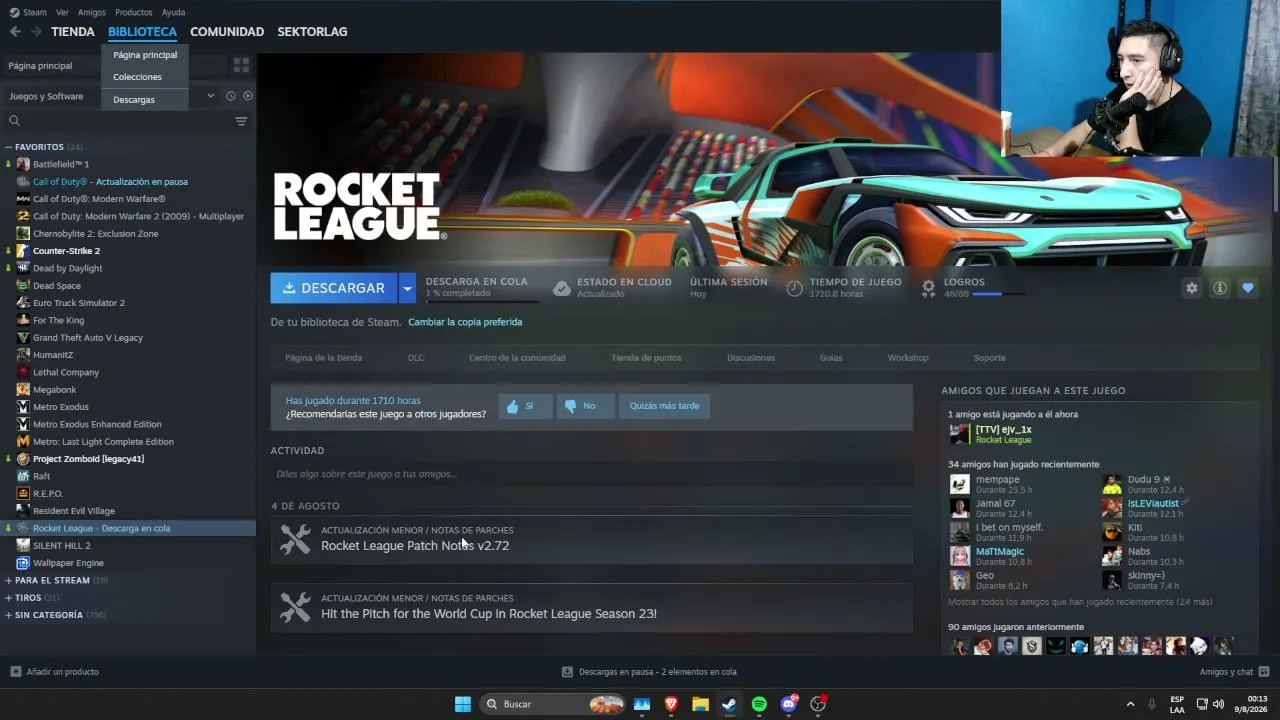Open the Página de la tienda link
1280x720 pixels.
click(x=323, y=358)
